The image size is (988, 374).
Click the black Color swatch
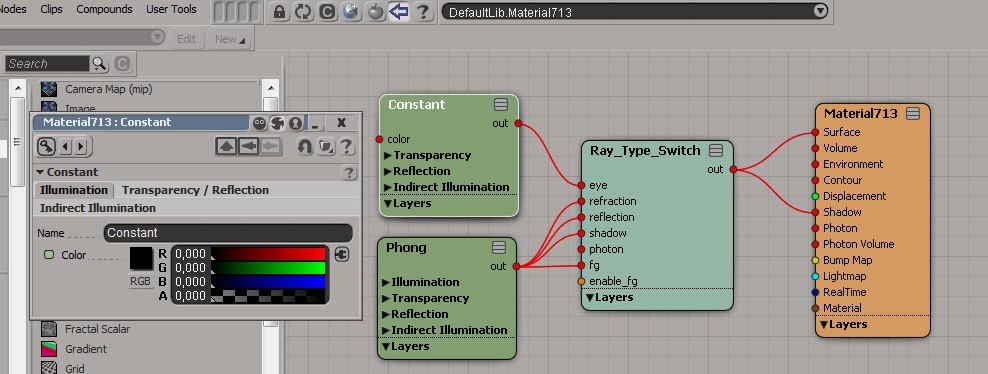[x=141, y=259]
